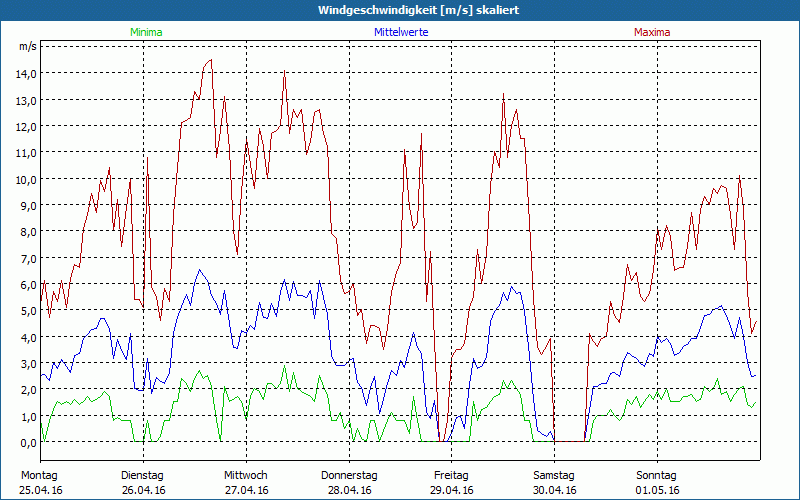Screen dimensions: 800x500
Task: Click the 13,0 y-axis value
Action: pyautogui.click(x=26, y=101)
